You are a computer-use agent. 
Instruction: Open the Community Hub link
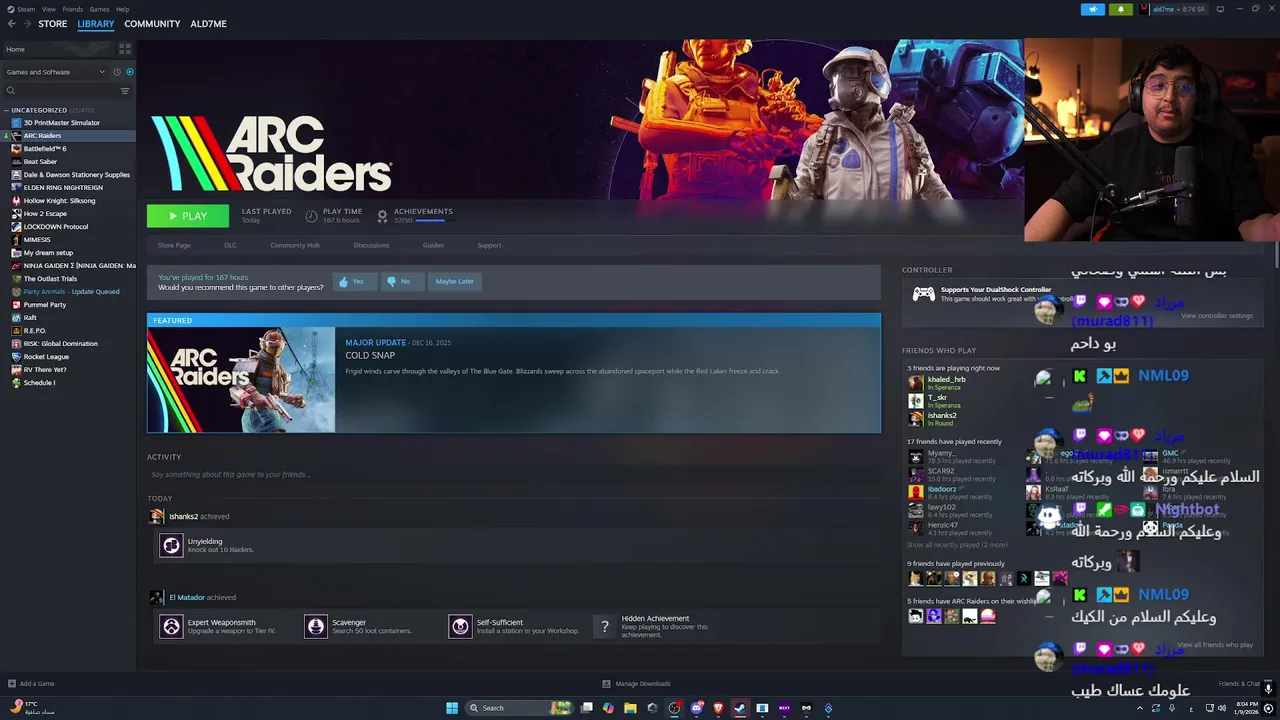point(295,245)
